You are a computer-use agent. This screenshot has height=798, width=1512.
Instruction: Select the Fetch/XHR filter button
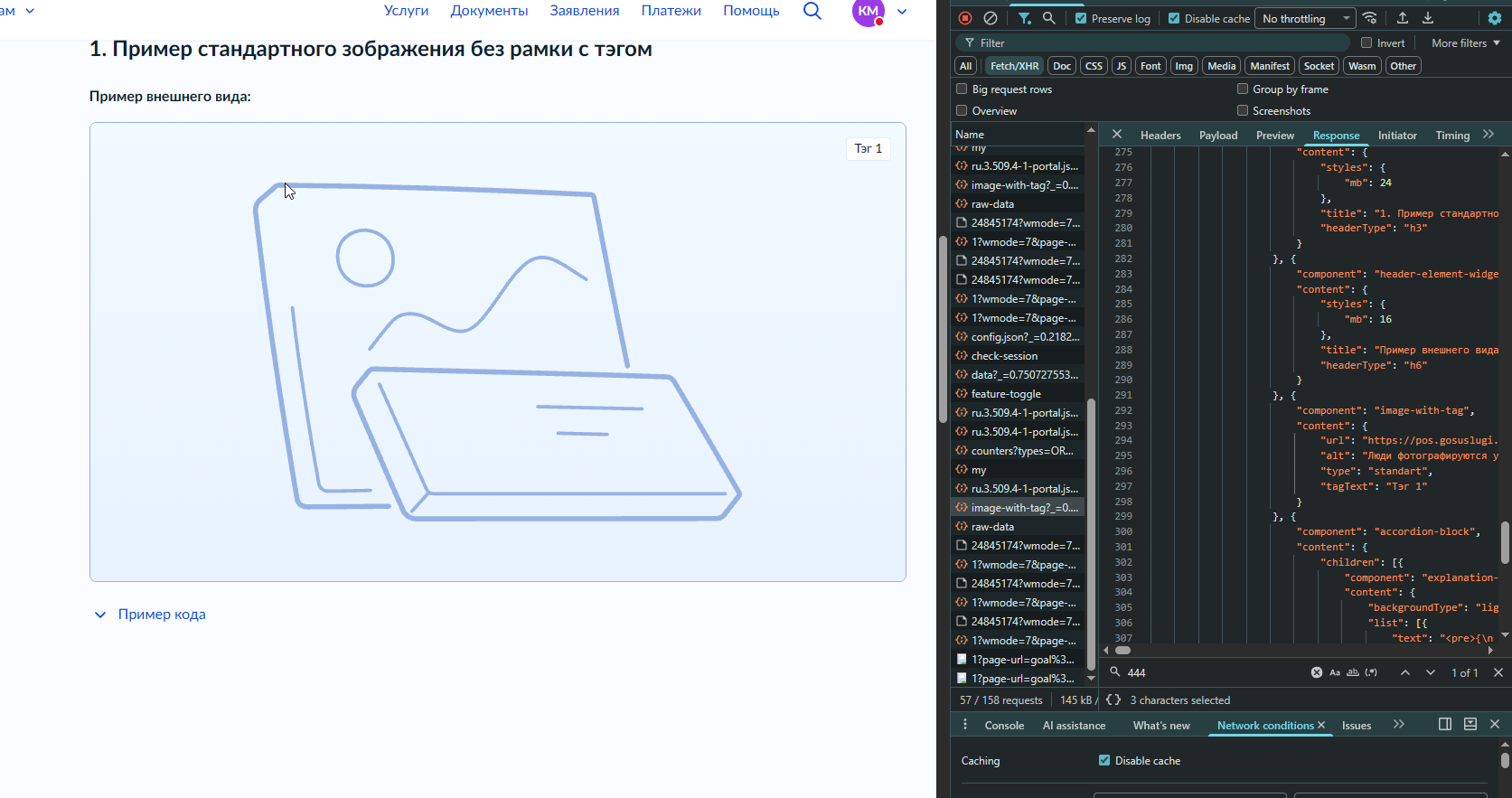1014,66
